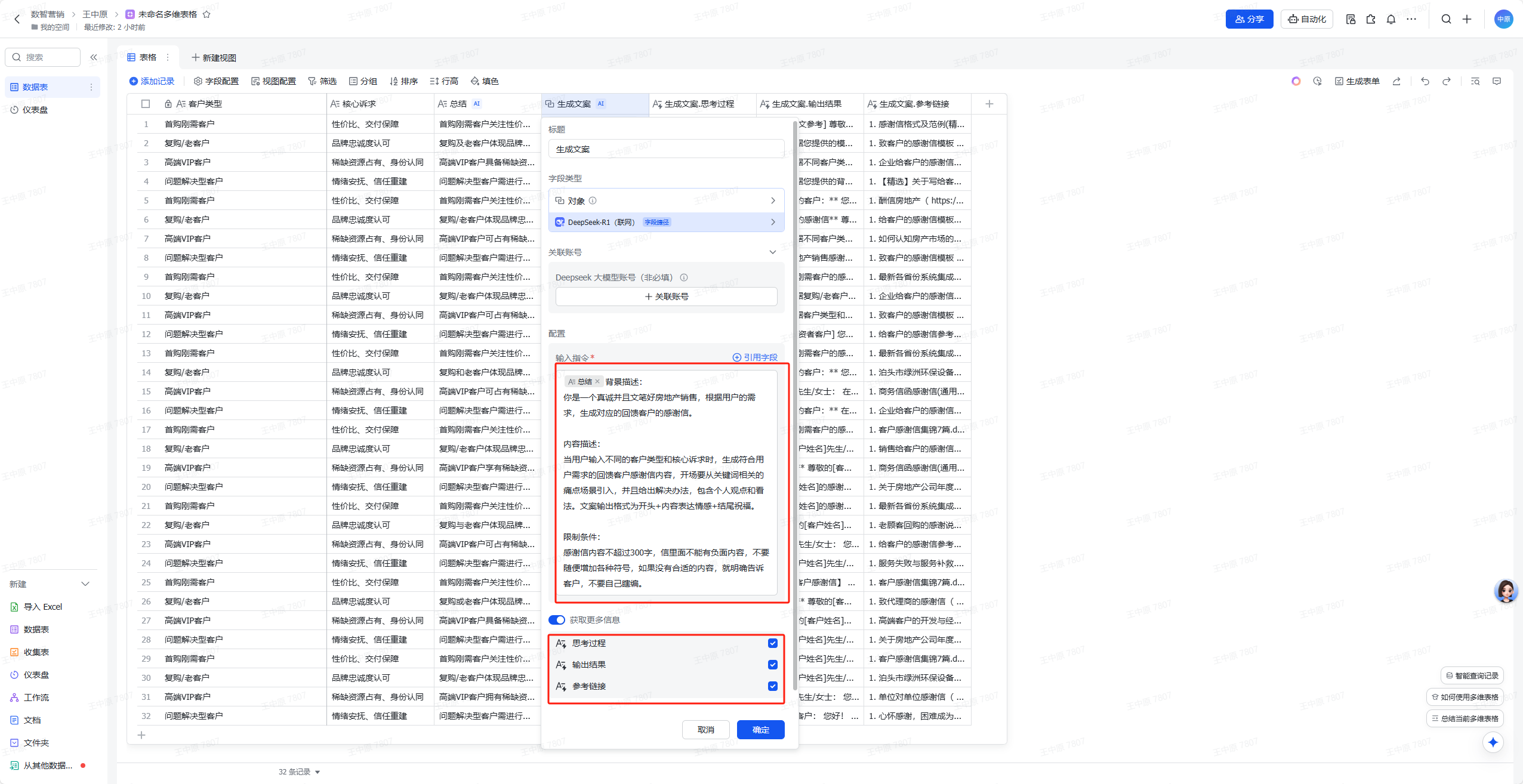Switch to the 仪表盘 sidebar item
Image resolution: width=1523 pixels, height=784 pixels.
click(35, 110)
